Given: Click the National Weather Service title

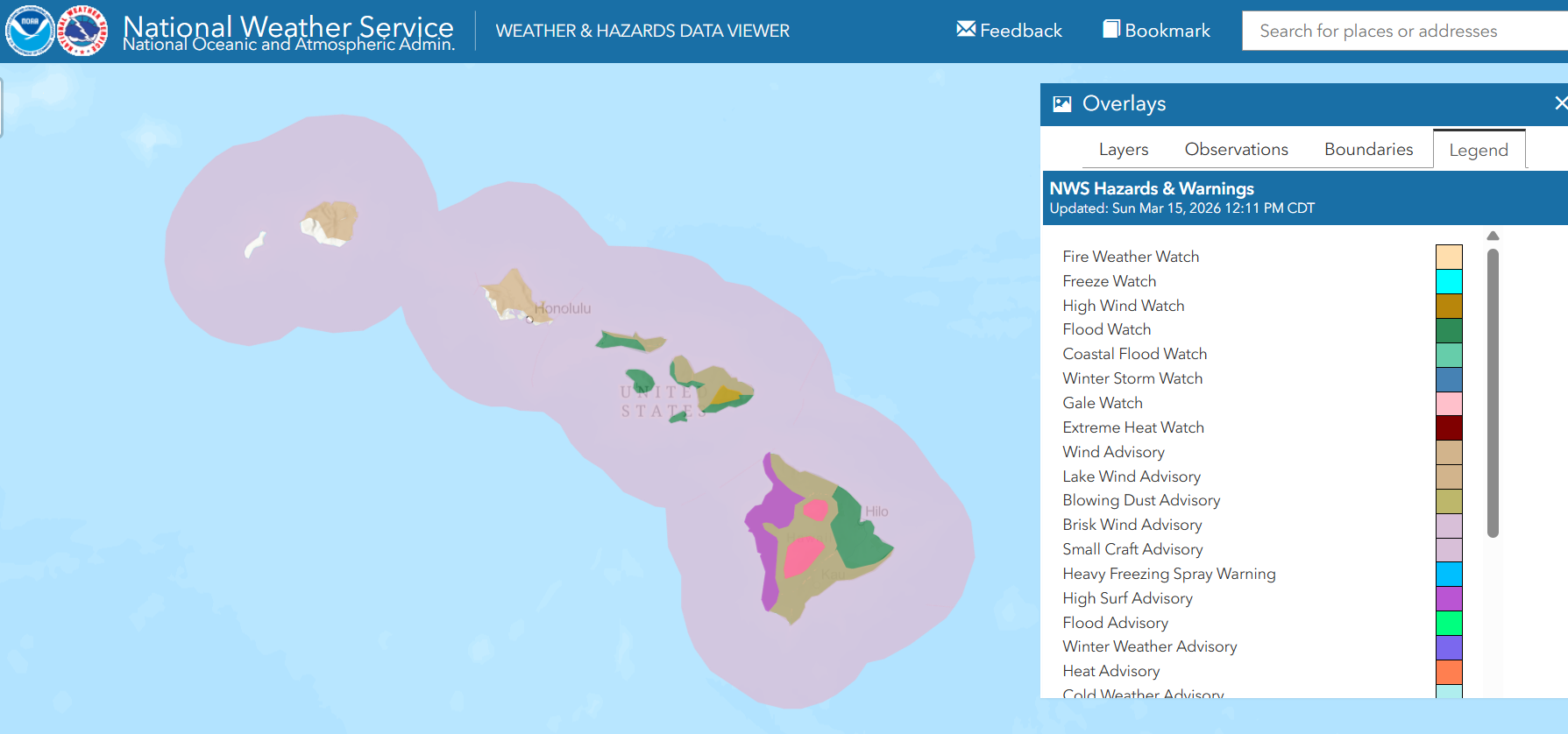Looking at the screenshot, I should pos(288,27).
